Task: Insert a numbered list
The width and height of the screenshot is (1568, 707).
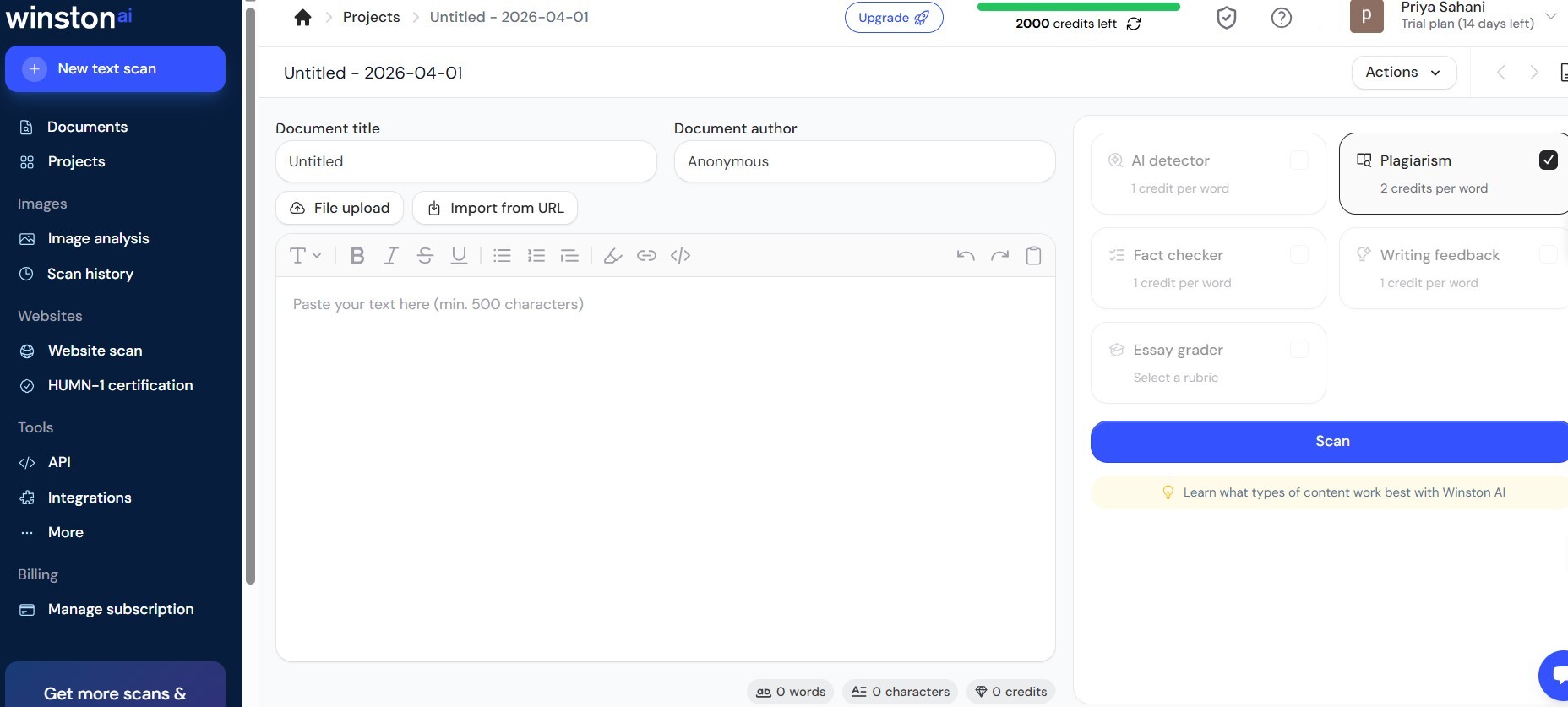Action: 536,256
